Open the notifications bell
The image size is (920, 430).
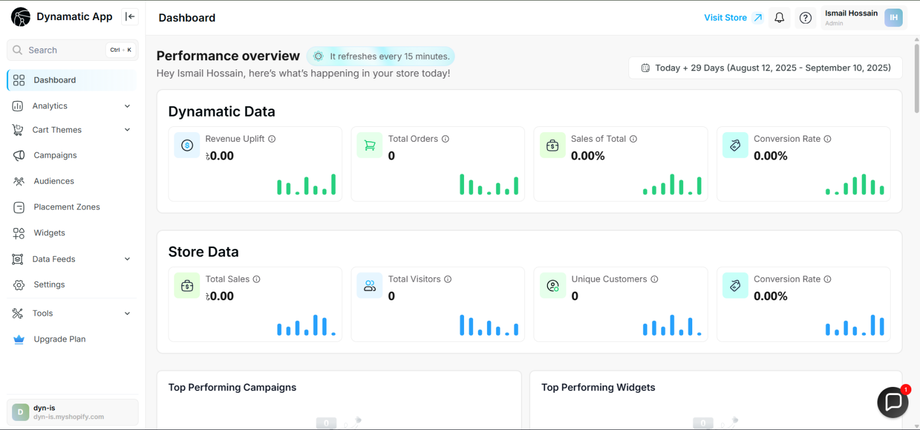coord(779,18)
